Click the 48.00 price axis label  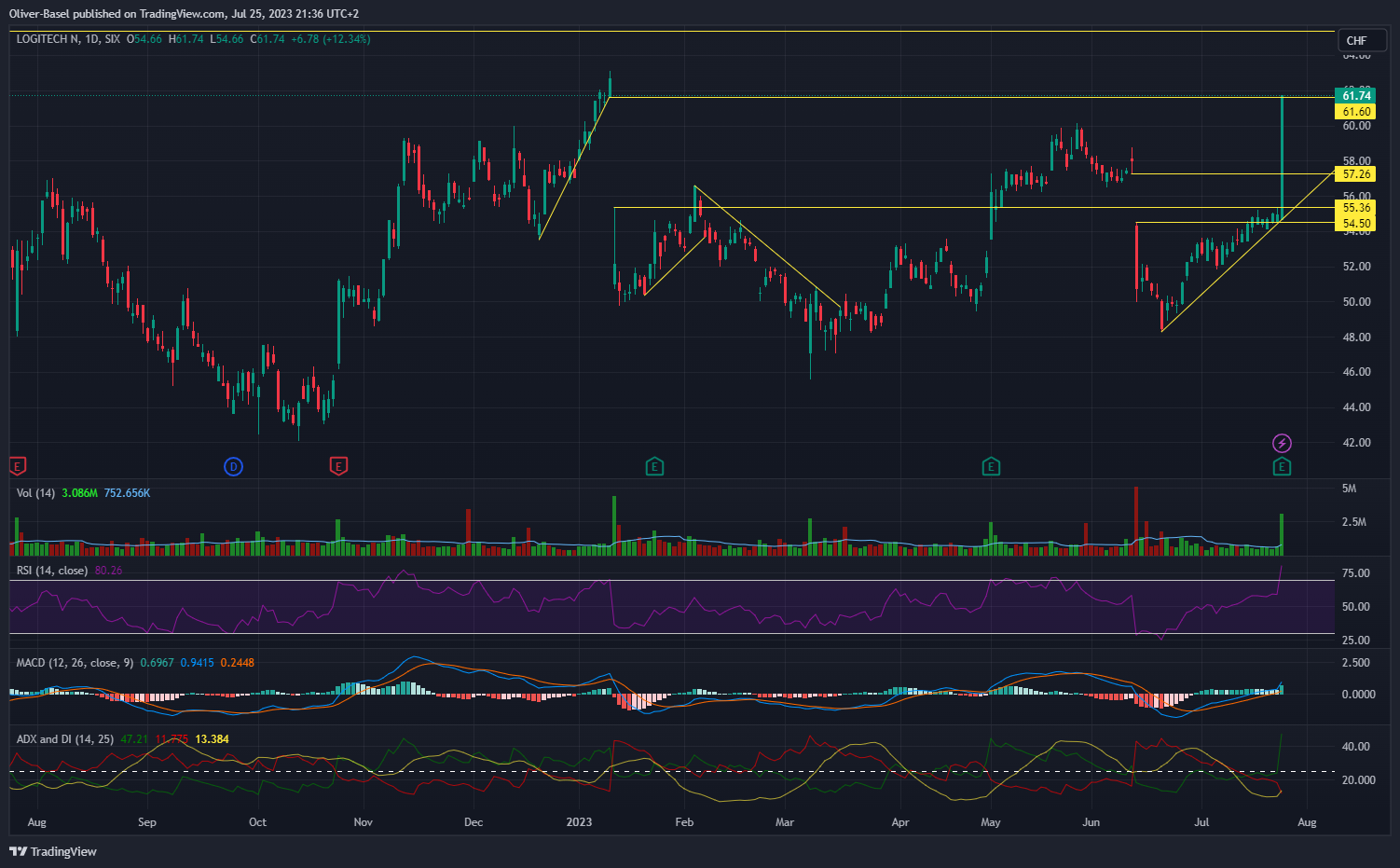[1356, 337]
